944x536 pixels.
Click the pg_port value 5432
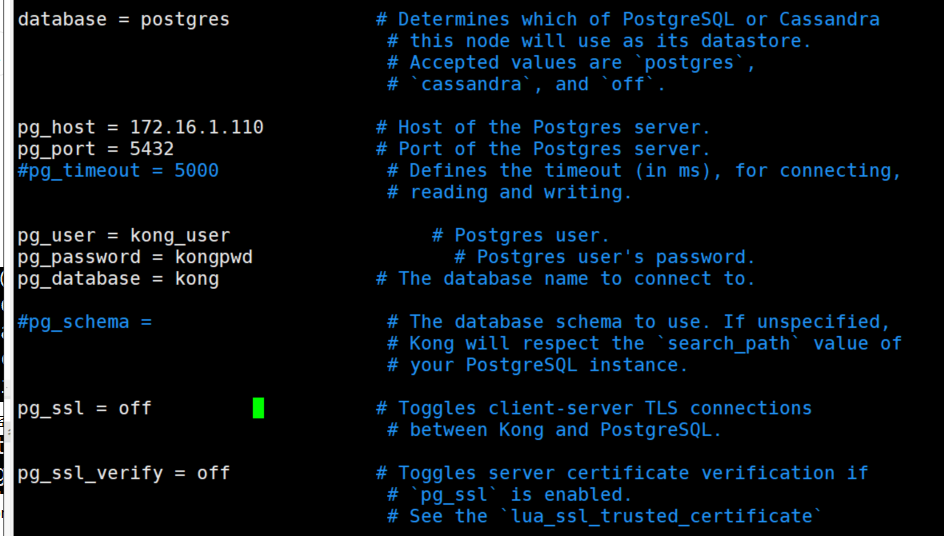[152, 149]
